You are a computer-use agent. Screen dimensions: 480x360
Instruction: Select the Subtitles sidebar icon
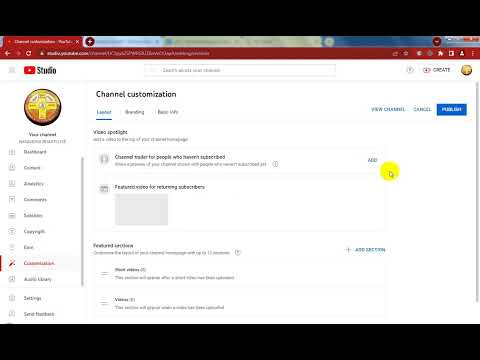point(12,215)
